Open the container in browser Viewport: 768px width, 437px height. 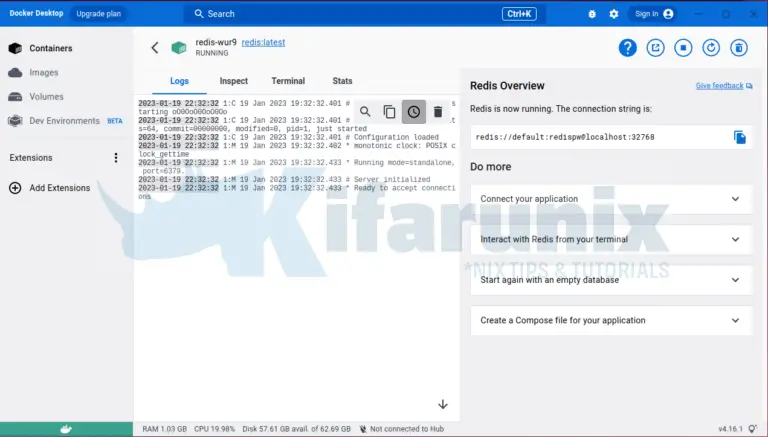[656, 48]
